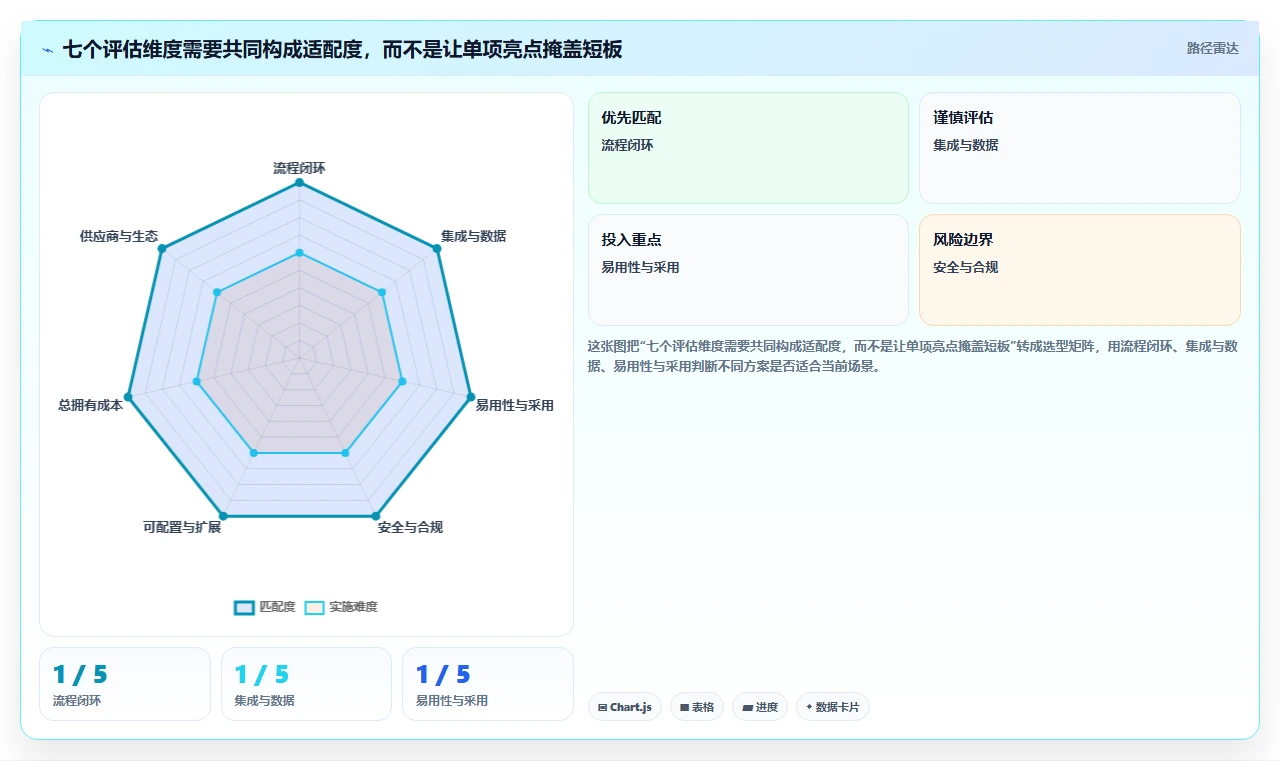Click the icon in the Chart.js tag
The height and width of the screenshot is (761, 1280).
(x=602, y=707)
